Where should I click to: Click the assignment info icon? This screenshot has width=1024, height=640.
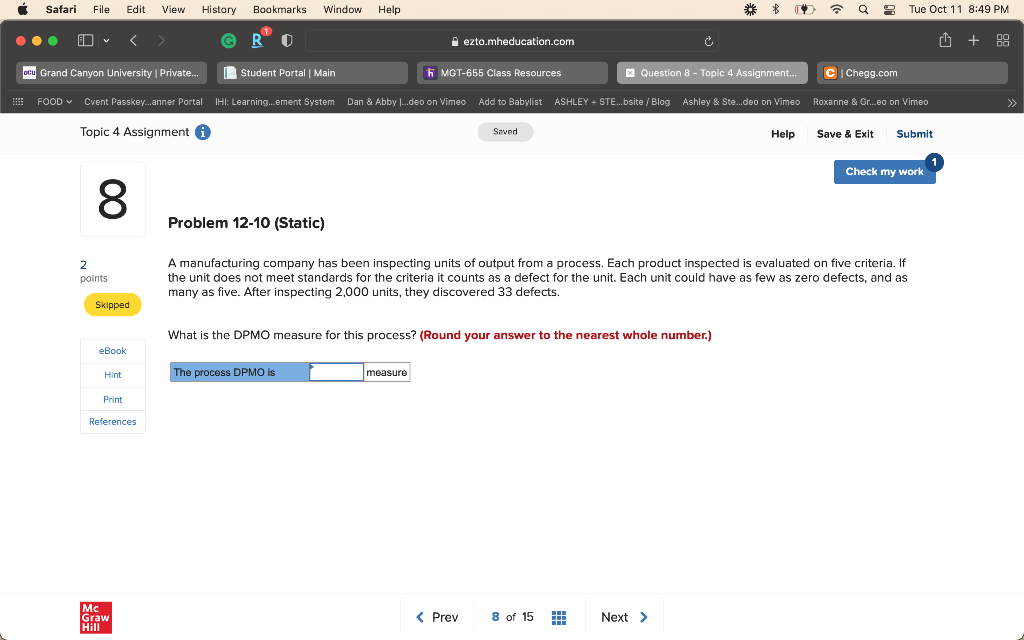click(x=203, y=133)
